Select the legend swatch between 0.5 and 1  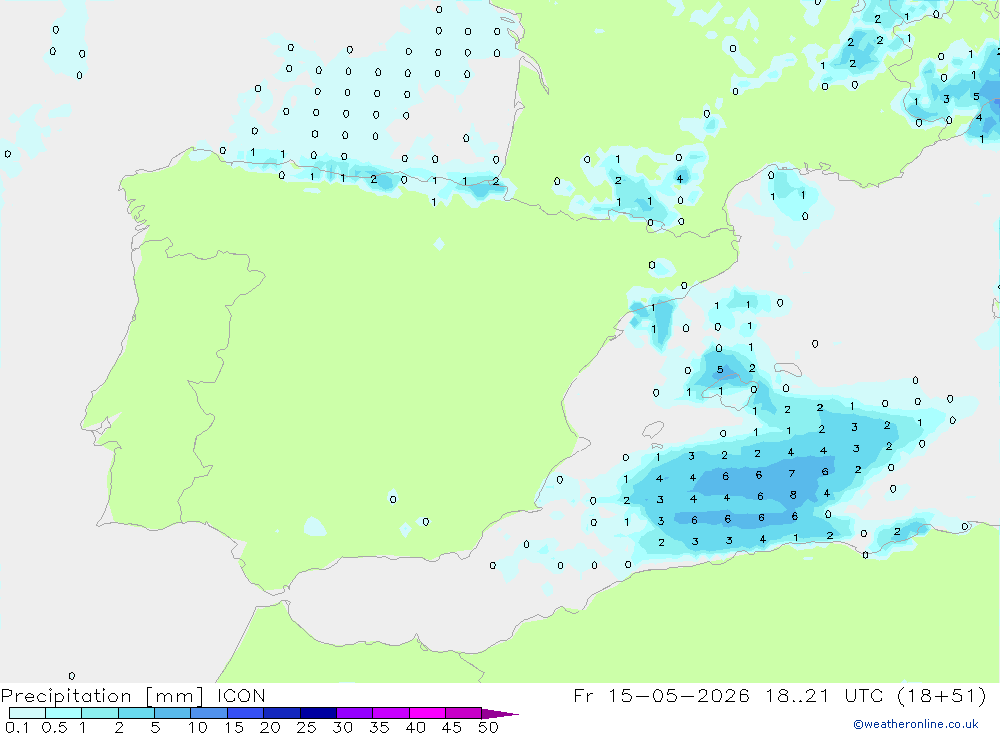click(x=64, y=713)
